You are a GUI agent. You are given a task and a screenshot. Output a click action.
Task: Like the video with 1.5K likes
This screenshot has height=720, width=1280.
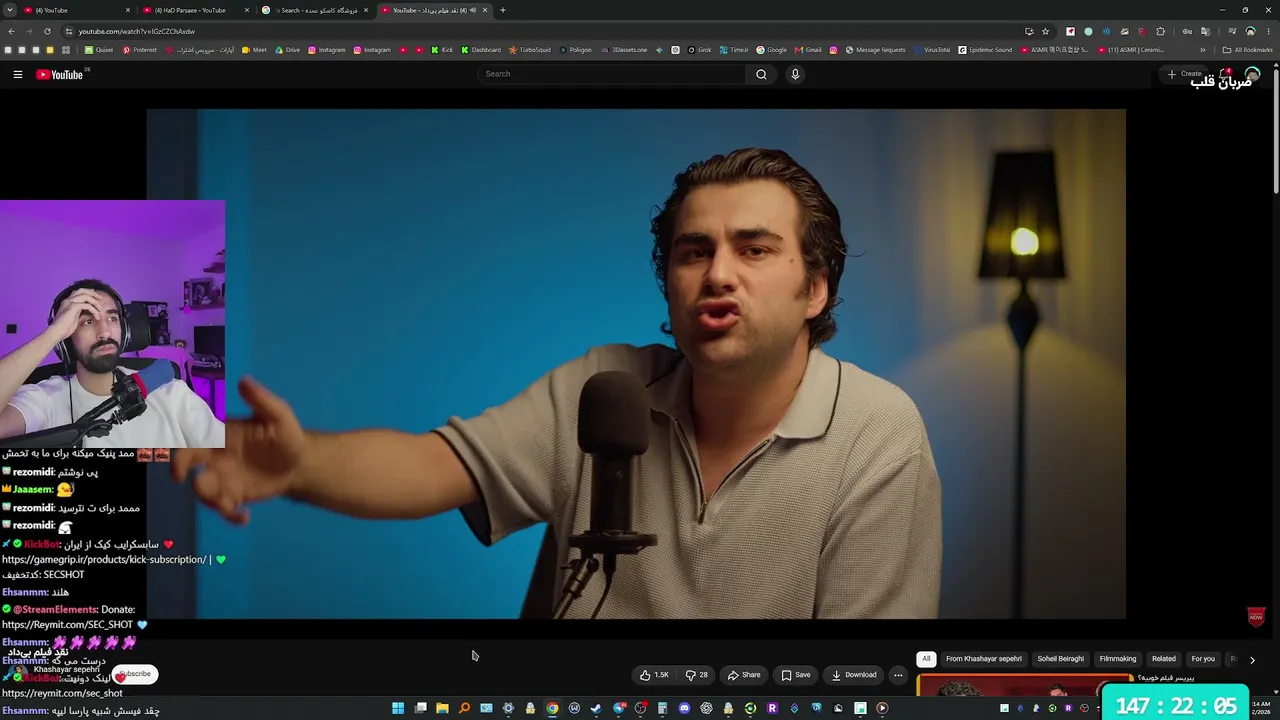click(654, 675)
